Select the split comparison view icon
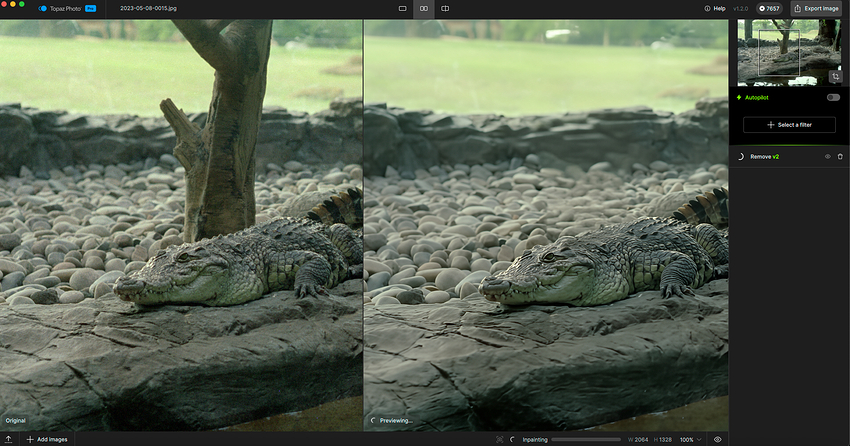 pyautogui.click(x=445, y=8)
